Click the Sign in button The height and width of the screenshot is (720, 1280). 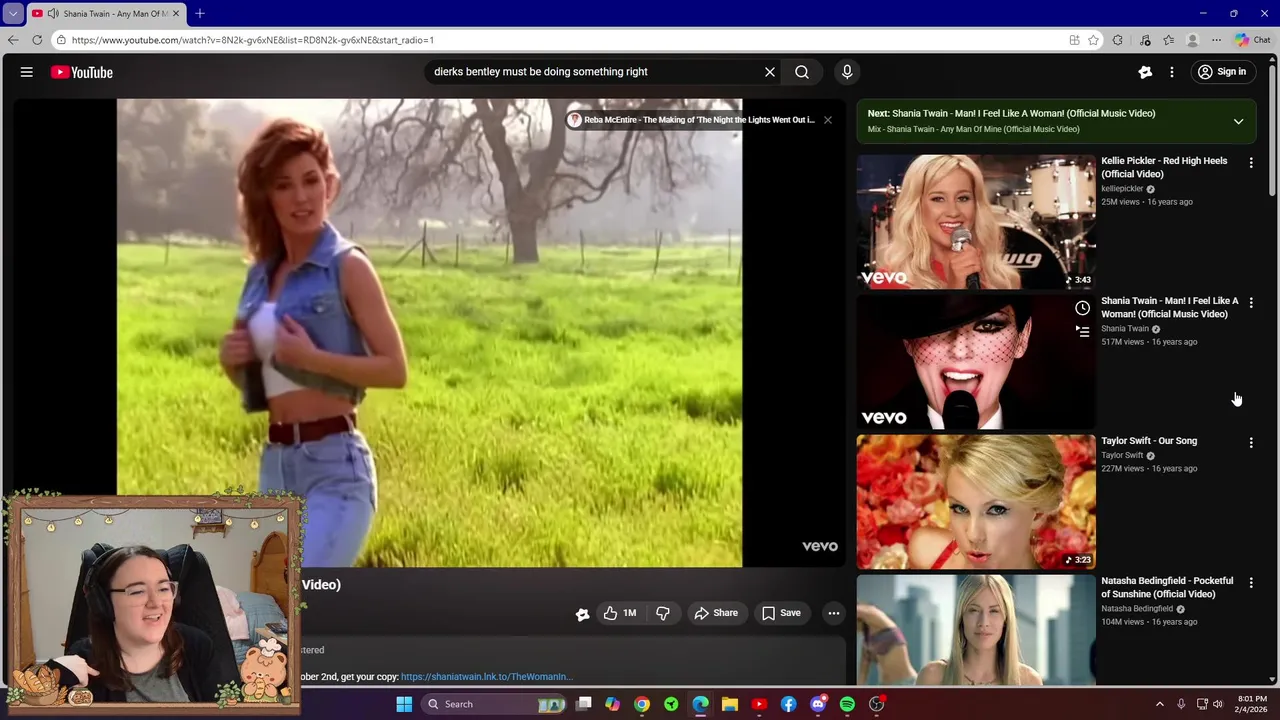[1222, 72]
